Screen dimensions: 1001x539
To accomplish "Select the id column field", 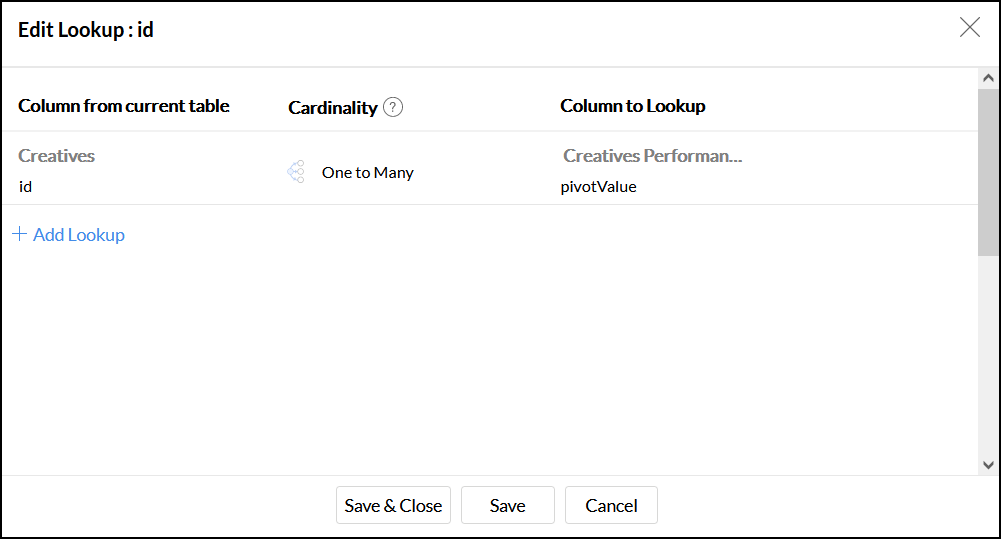I will point(26,186).
